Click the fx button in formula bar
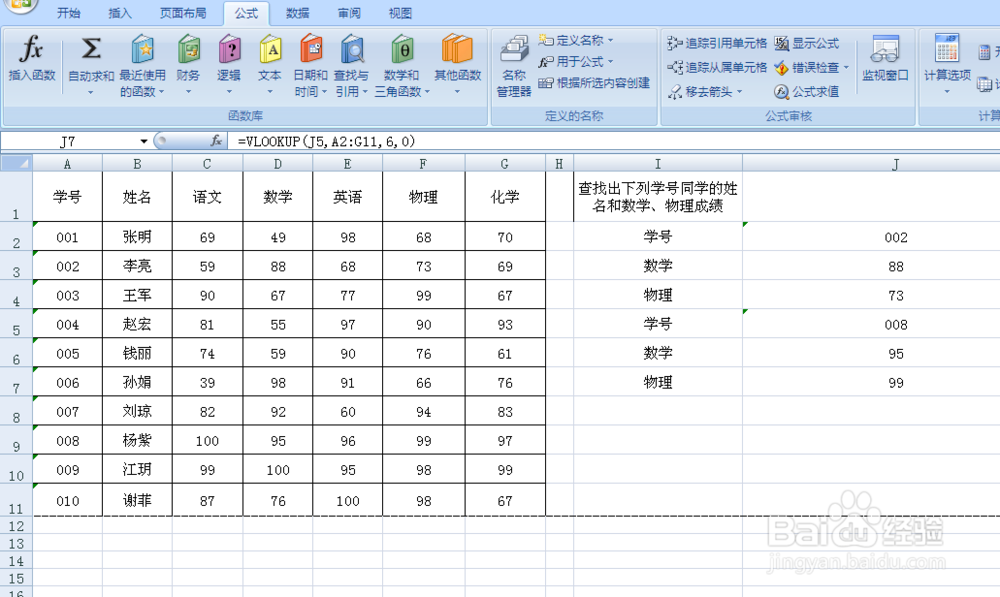Viewport: 1000px width, 597px height. 216,140
